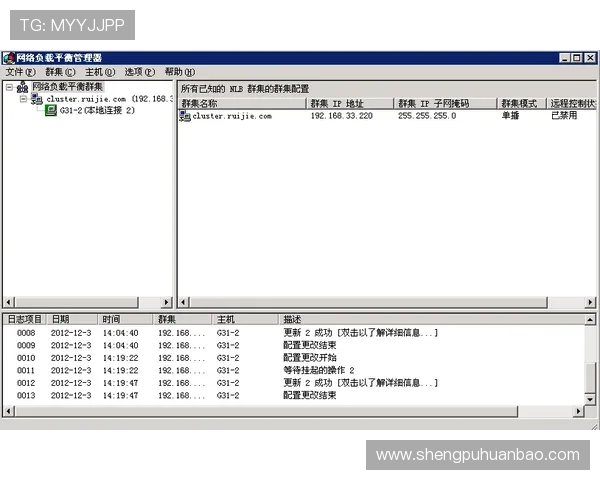Open the 文件(F) menu
This screenshot has height=480, width=600.
(20, 72)
